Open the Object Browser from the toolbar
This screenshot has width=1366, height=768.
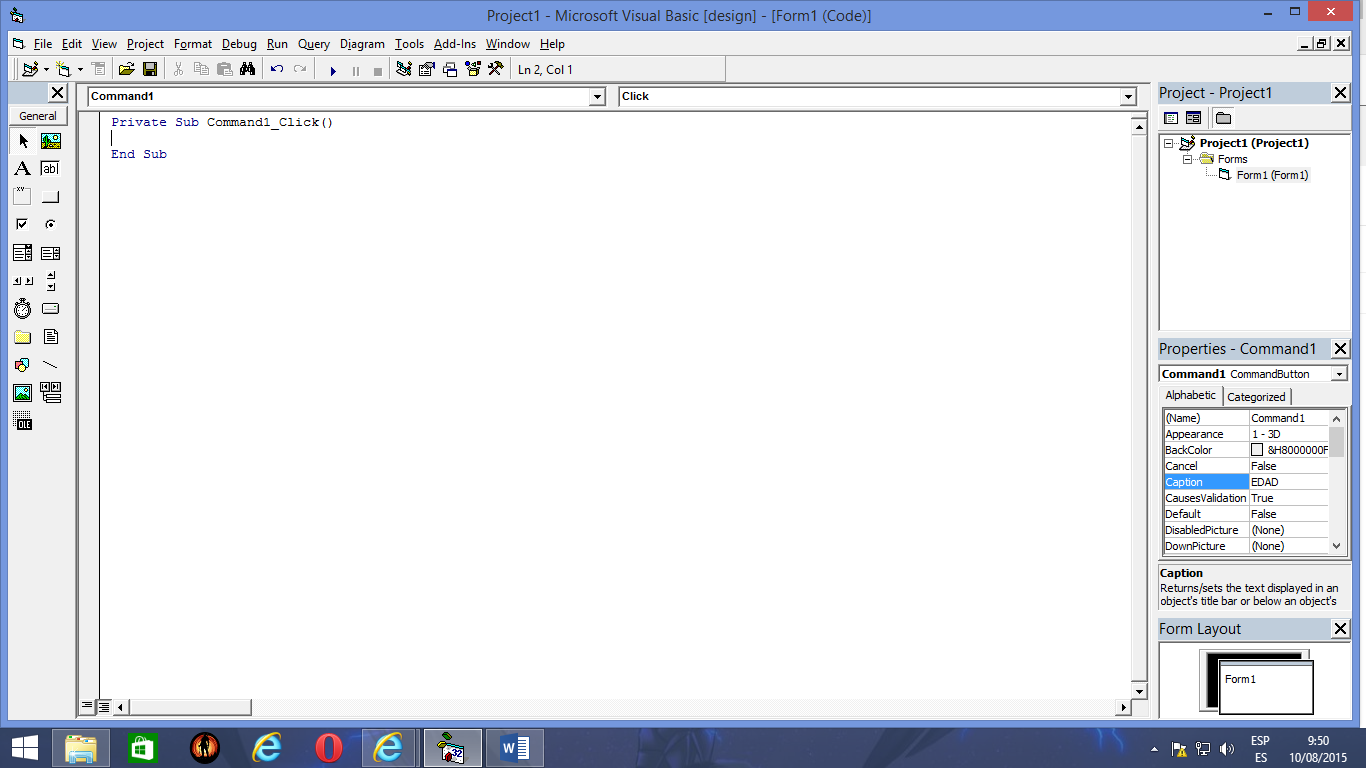pyautogui.click(x=471, y=68)
